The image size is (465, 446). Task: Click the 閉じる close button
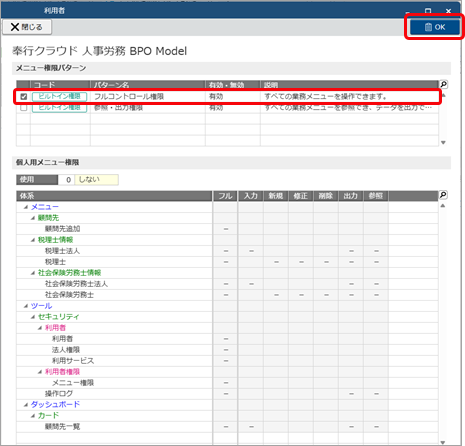point(27,27)
